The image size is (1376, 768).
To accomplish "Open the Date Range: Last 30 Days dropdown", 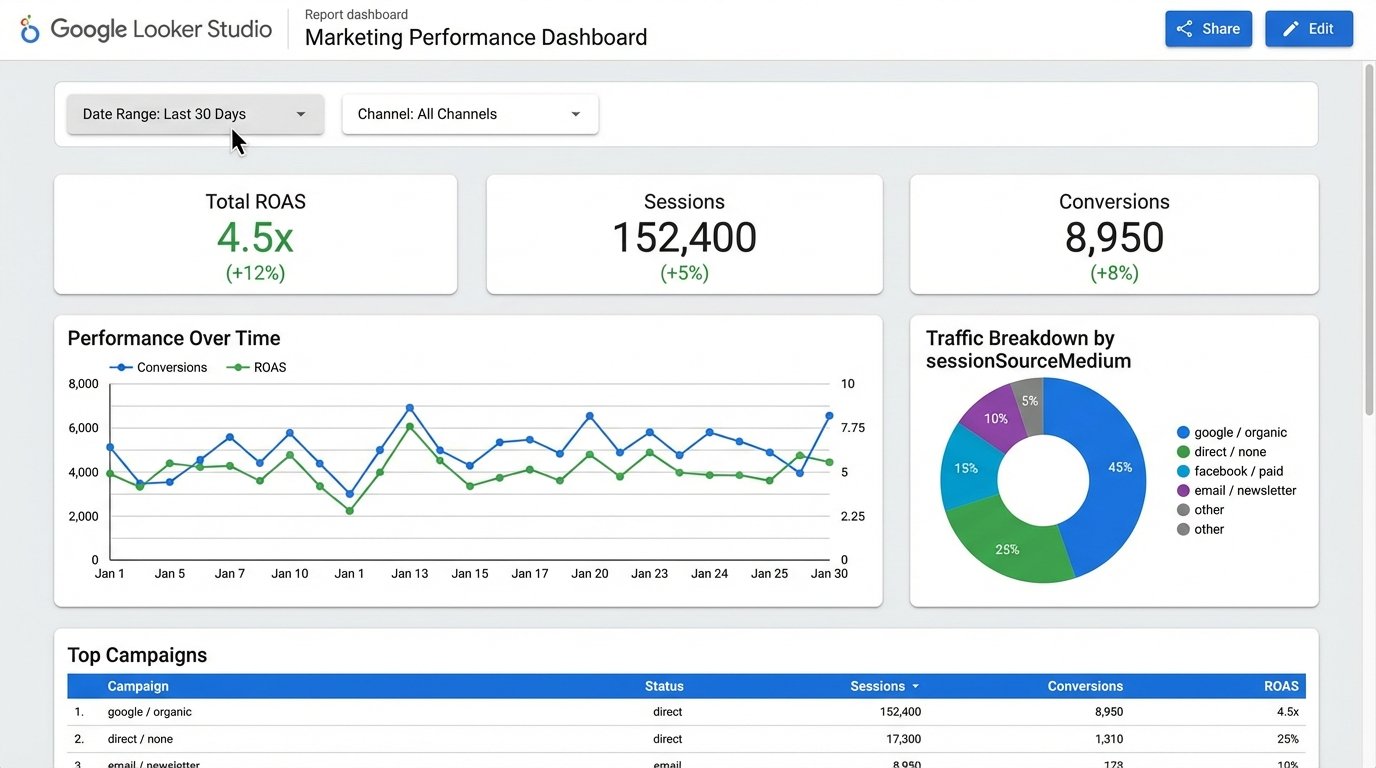I will (x=194, y=113).
